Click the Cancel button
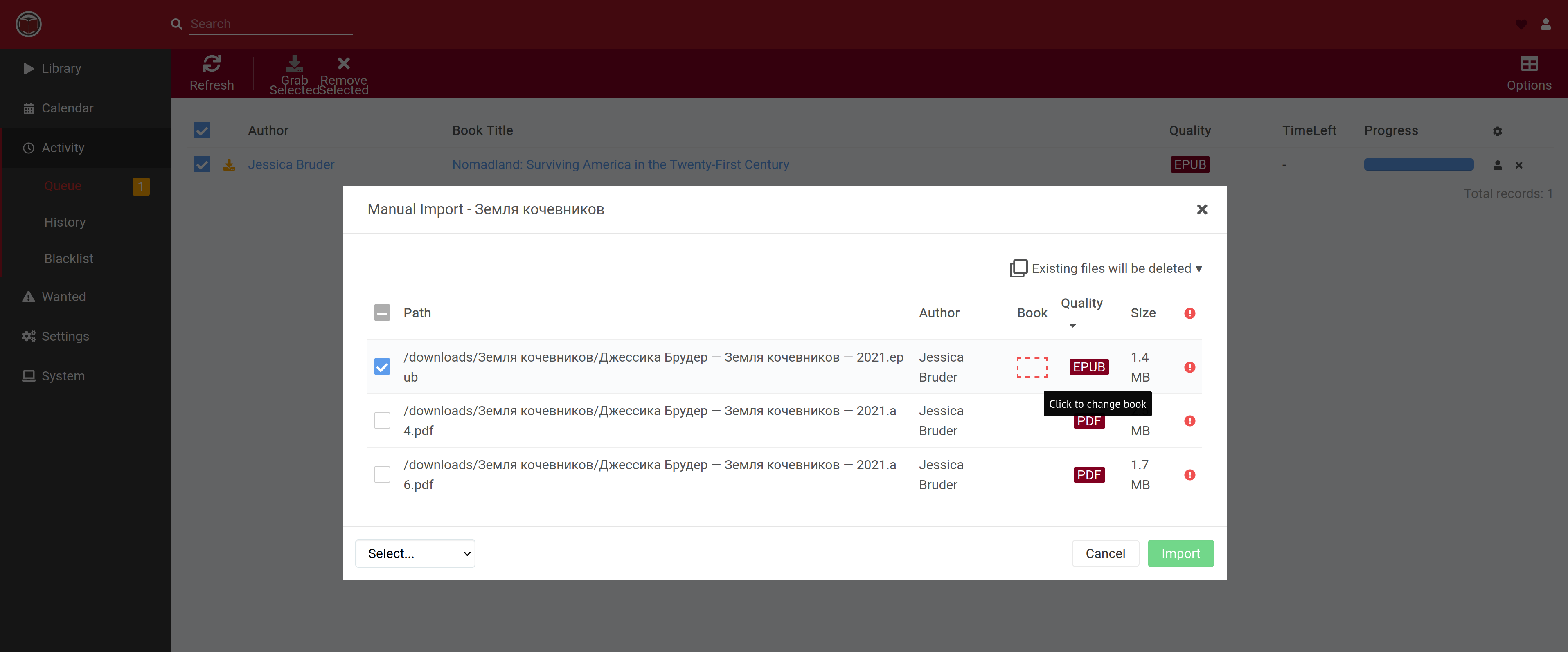This screenshot has height=652, width=1568. (1105, 553)
